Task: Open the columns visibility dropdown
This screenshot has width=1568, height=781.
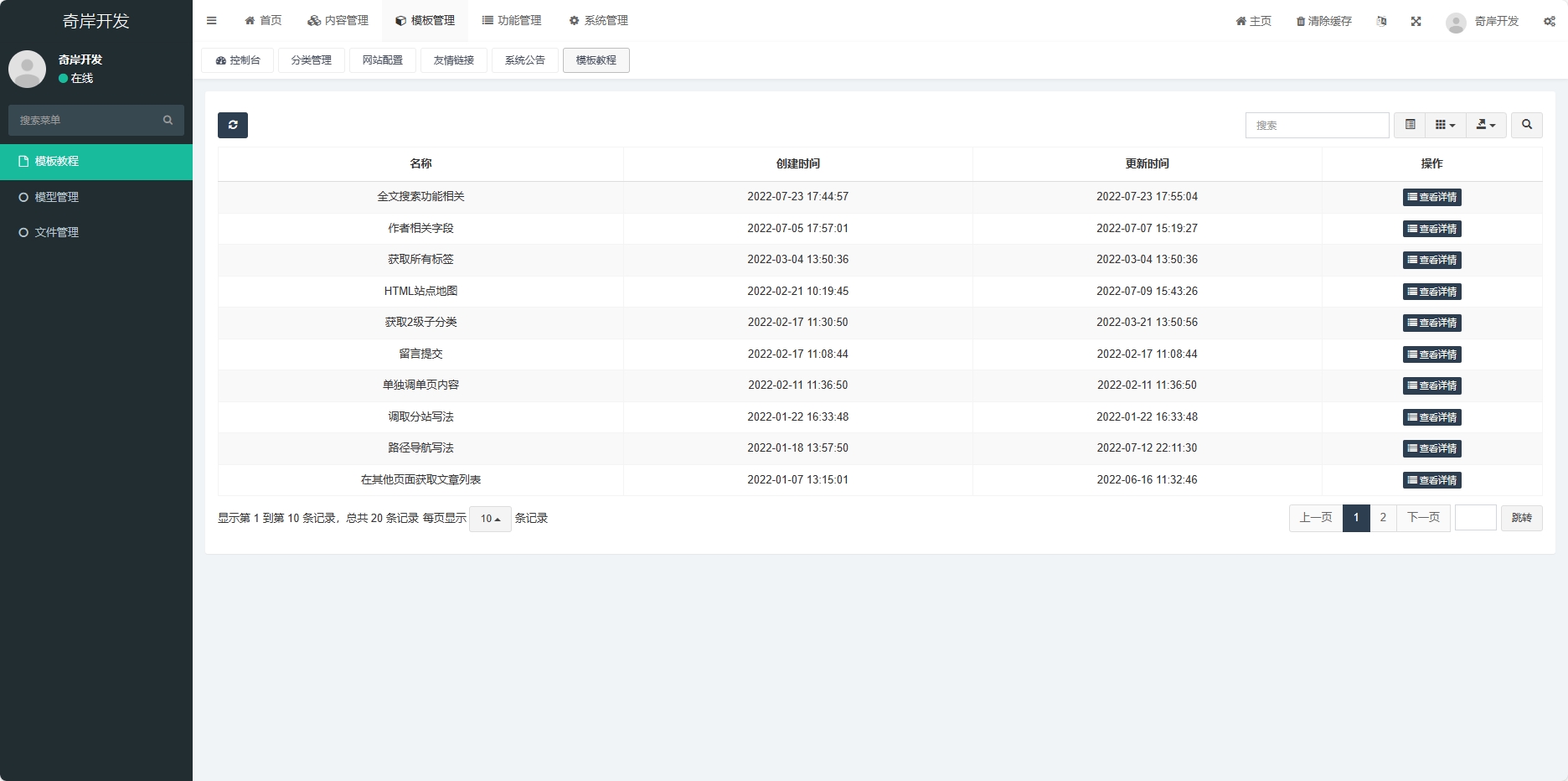Action: pyautogui.click(x=1445, y=125)
